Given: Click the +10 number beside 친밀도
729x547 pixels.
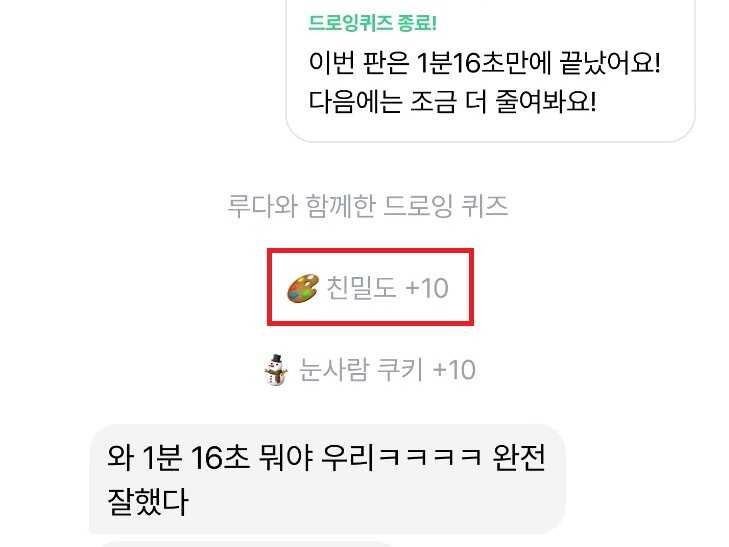Looking at the screenshot, I should pyautogui.click(x=427, y=288).
